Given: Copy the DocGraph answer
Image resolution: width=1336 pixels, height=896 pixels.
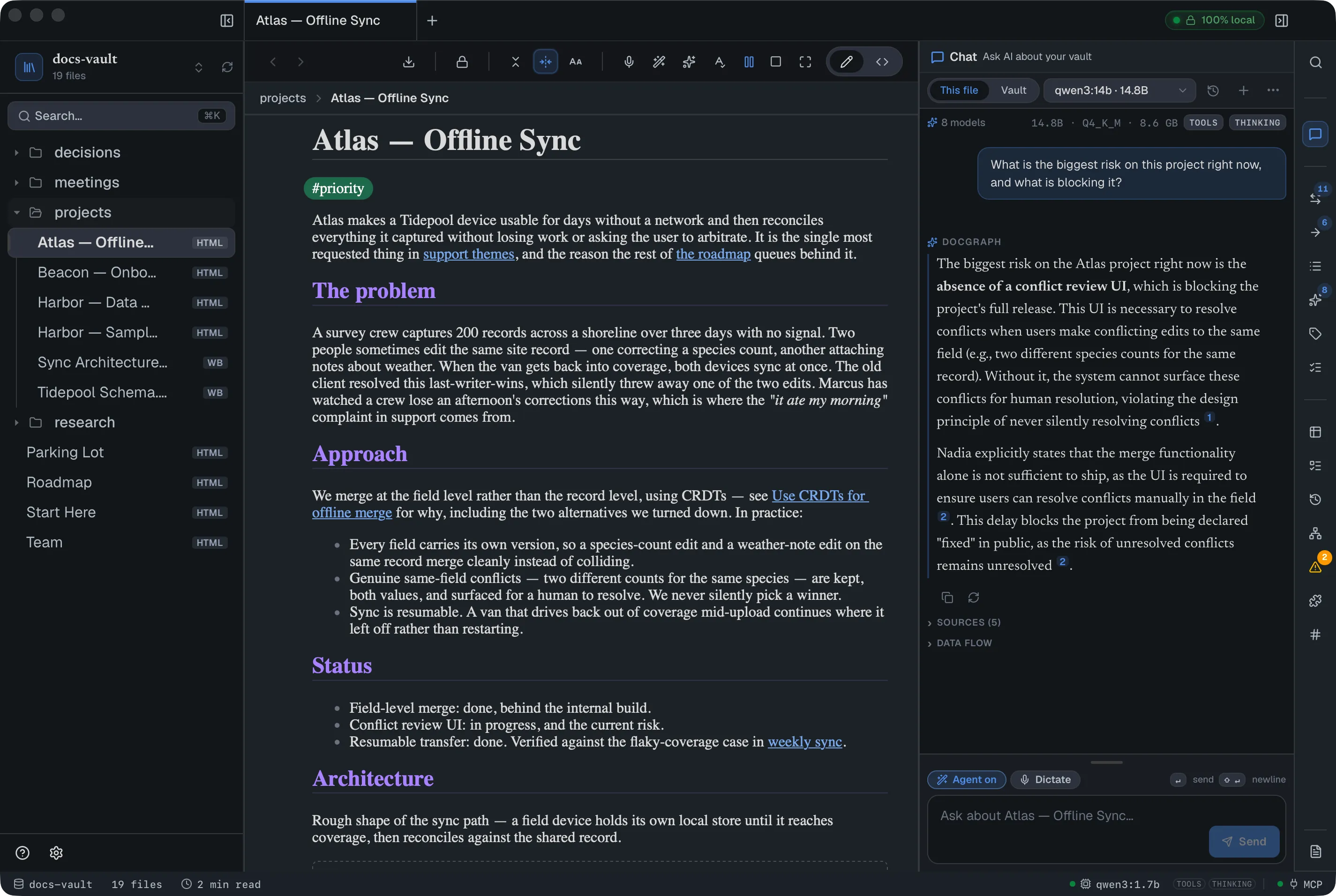Looking at the screenshot, I should (947, 597).
